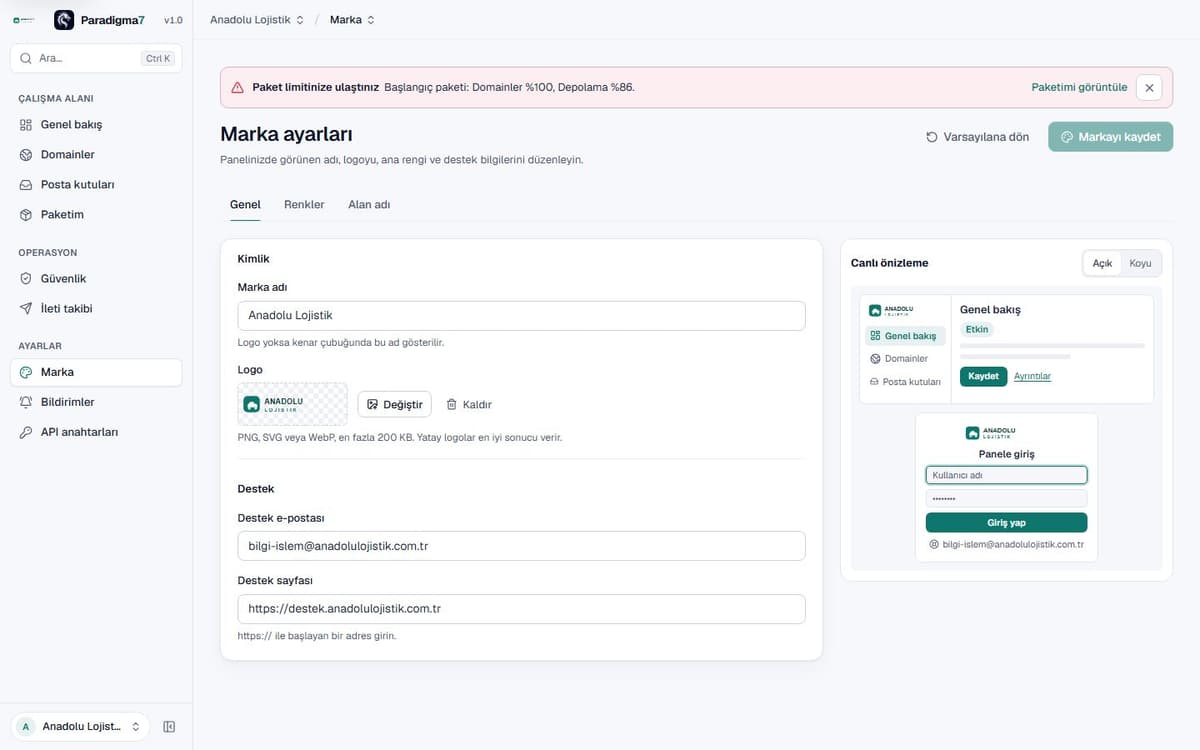Click Değiştir to change the logo

tap(395, 405)
